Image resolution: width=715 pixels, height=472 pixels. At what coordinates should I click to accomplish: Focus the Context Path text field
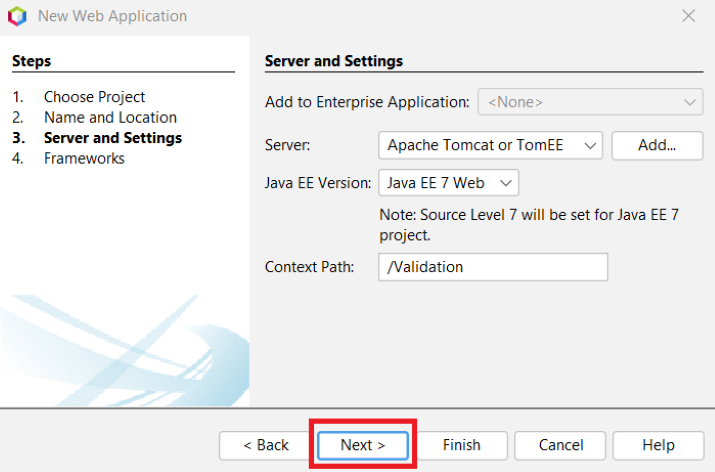click(x=493, y=267)
